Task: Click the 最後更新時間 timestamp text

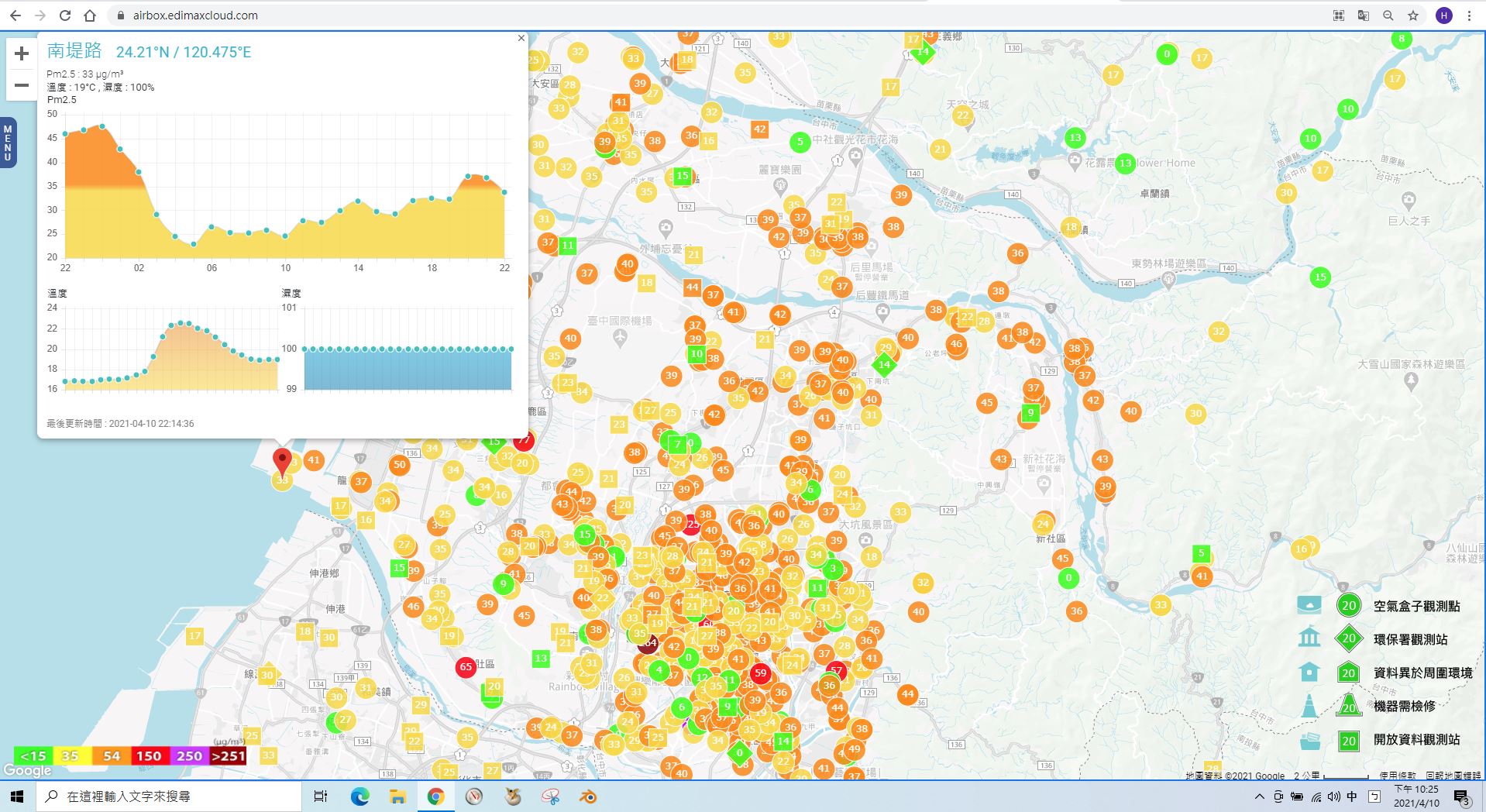Action: point(120,424)
